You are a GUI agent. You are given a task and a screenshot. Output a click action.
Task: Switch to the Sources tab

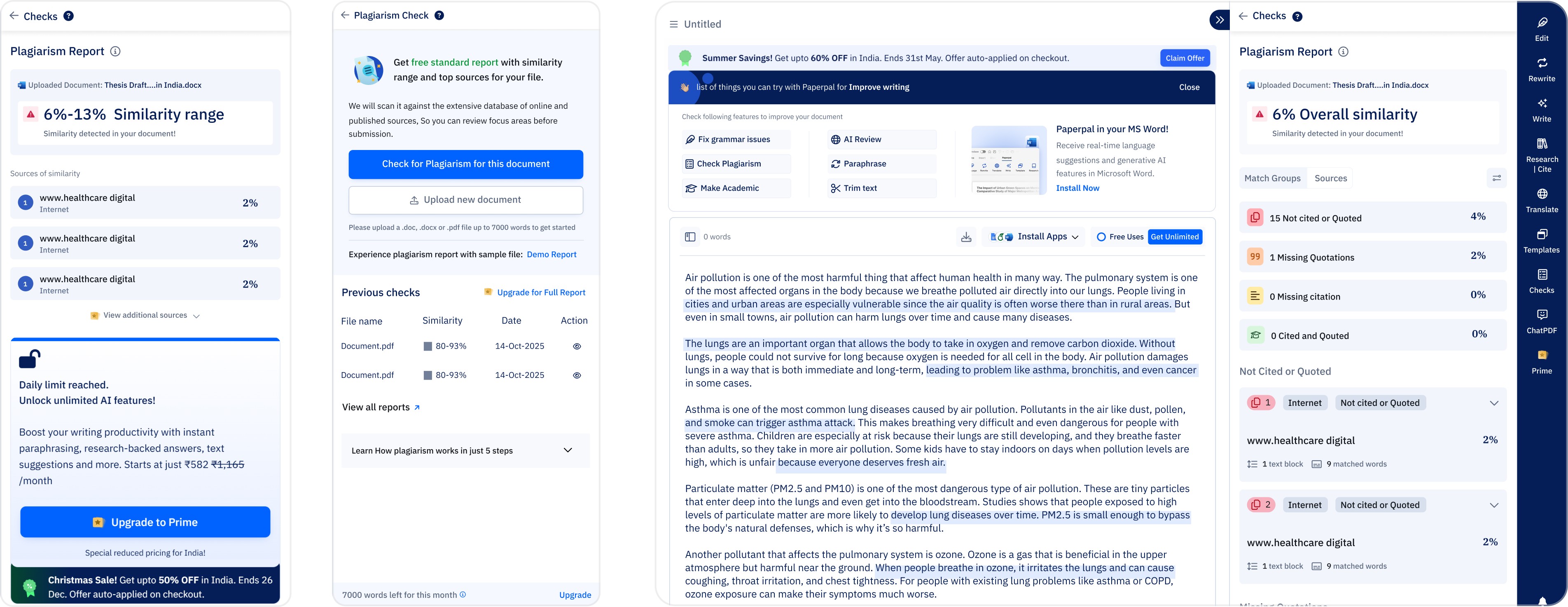point(1330,178)
